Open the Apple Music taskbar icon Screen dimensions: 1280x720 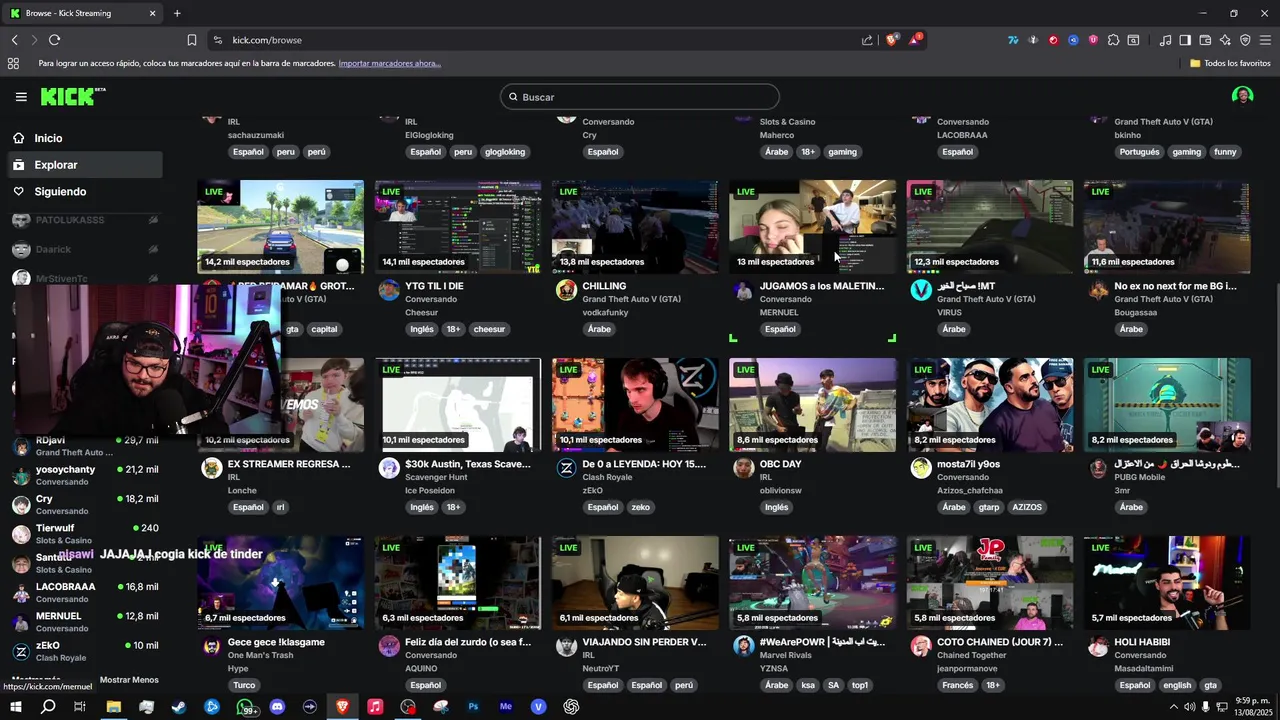click(x=375, y=707)
